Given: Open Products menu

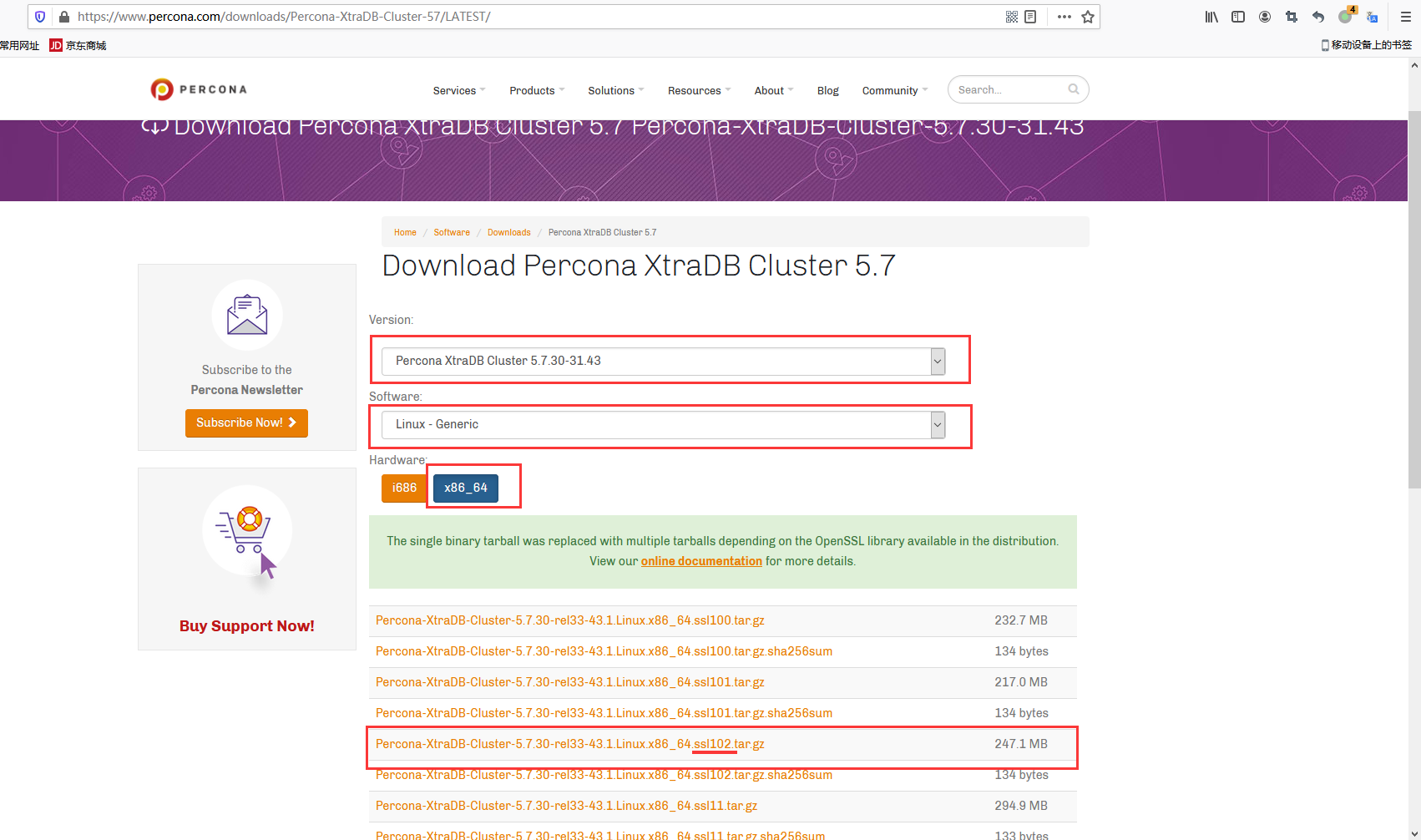Looking at the screenshot, I should [537, 90].
